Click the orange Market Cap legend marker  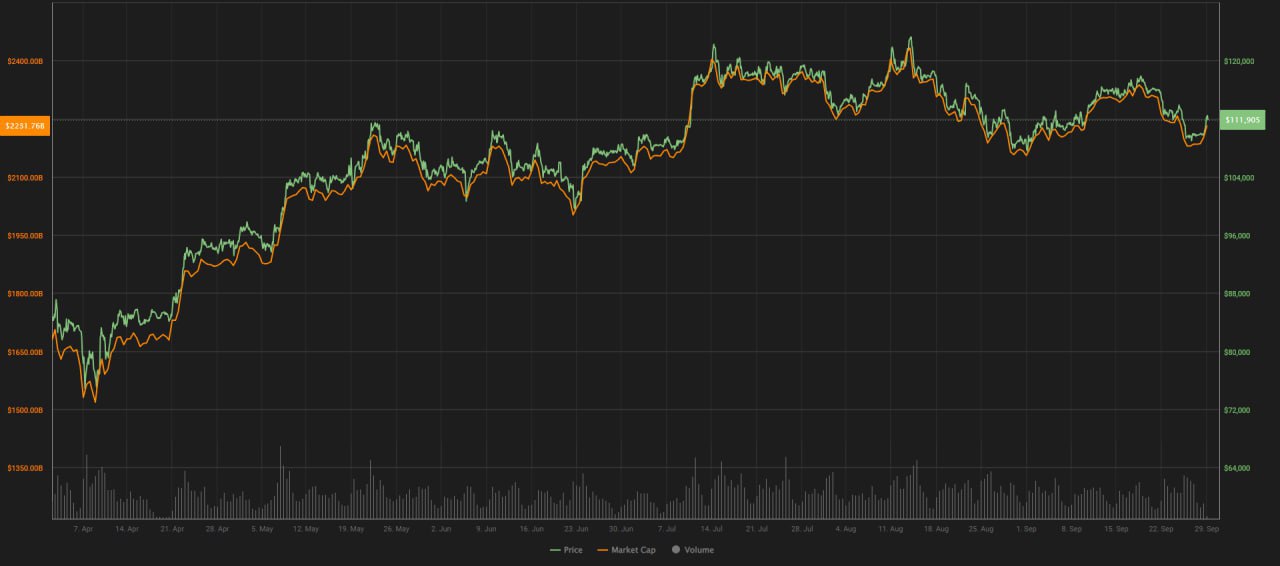point(602,550)
